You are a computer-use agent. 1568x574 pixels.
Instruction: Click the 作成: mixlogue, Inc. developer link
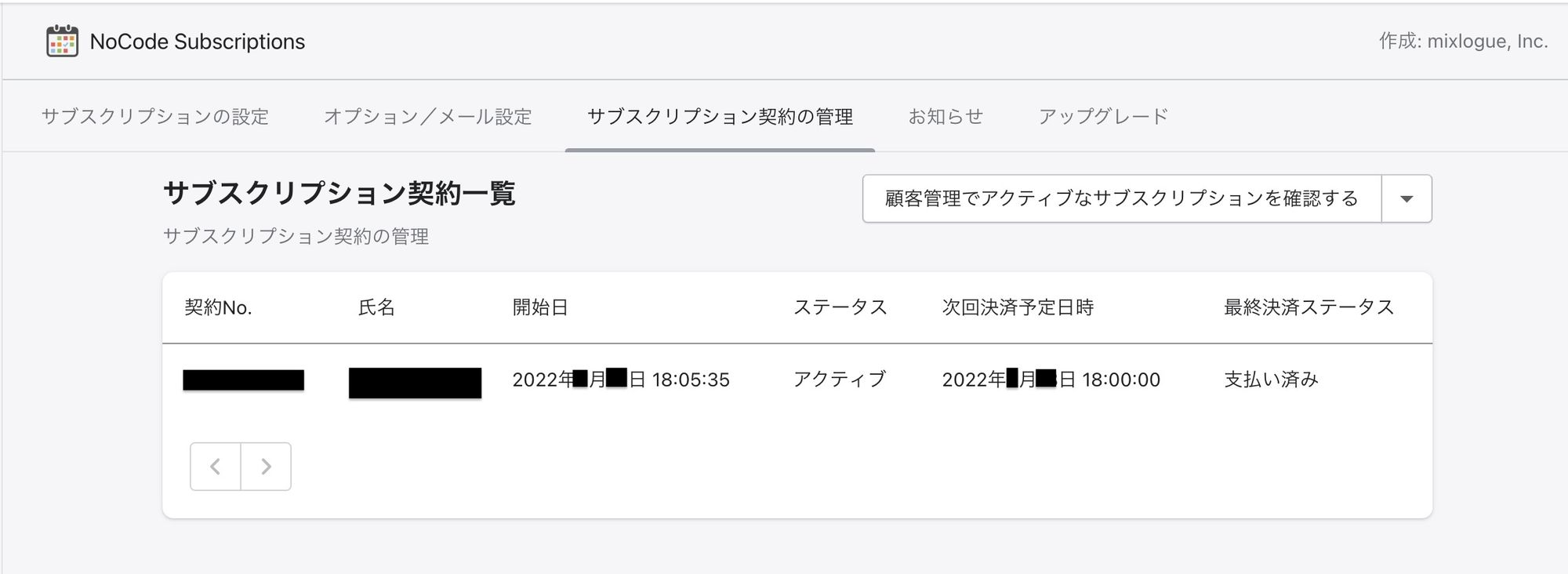pos(1464,42)
